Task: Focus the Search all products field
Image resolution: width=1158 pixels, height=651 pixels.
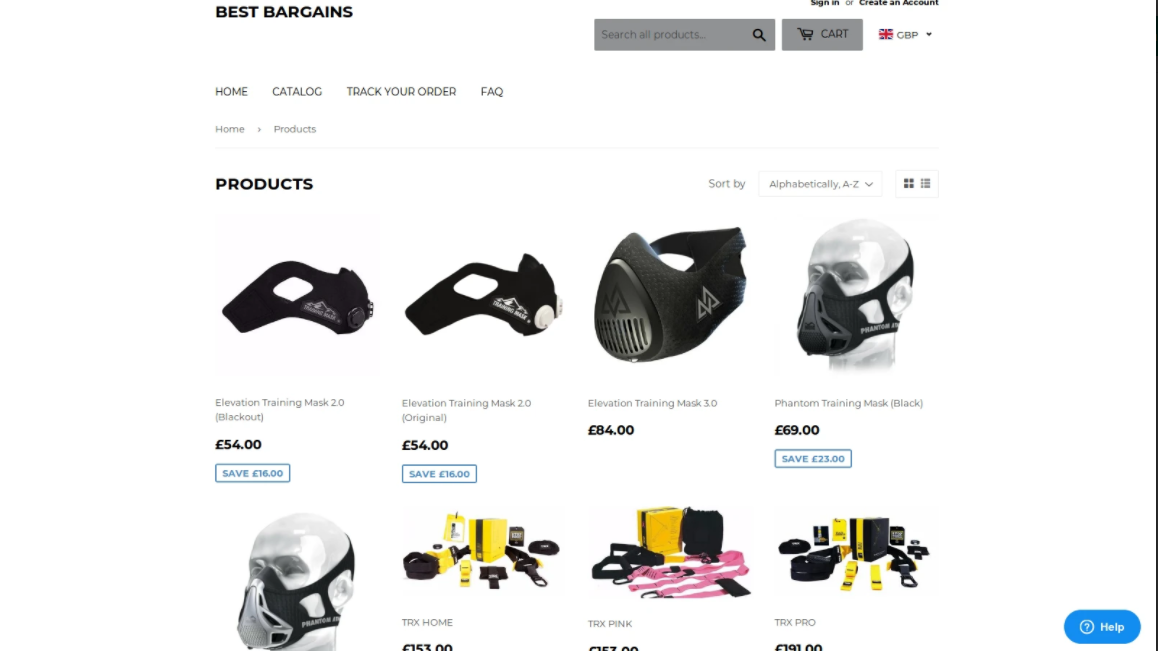Action: pyautogui.click(x=672, y=35)
